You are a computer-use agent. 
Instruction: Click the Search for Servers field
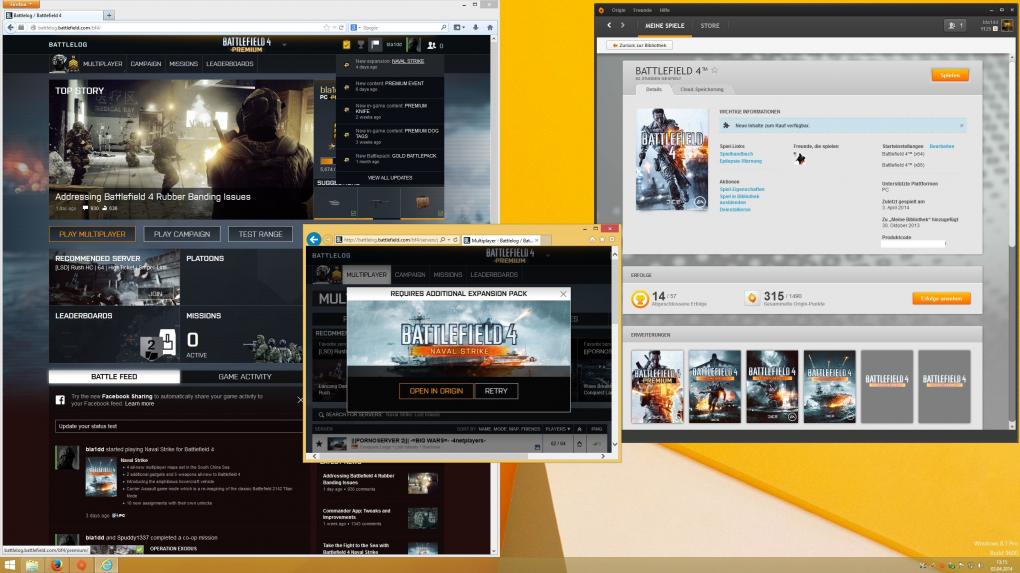tap(462, 414)
